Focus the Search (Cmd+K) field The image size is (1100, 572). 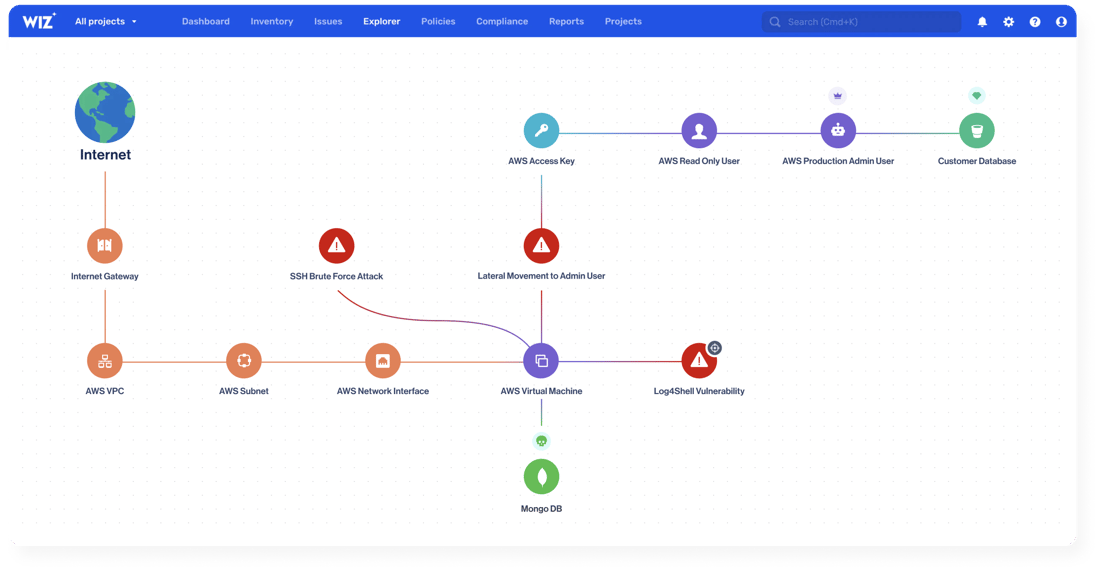coord(861,22)
